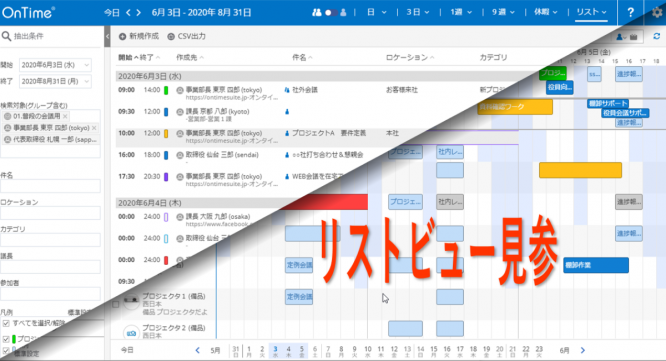Screen dimensions: 666x361
Task: Sort by the 作成先 column header
Action: point(190,57)
